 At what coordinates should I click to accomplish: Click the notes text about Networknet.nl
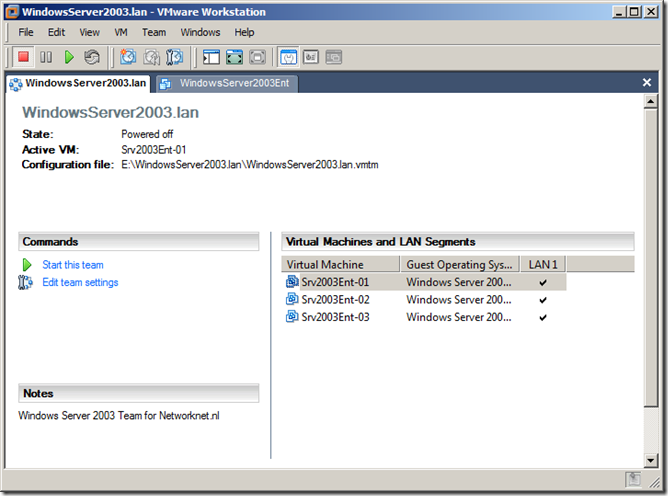point(119,415)
